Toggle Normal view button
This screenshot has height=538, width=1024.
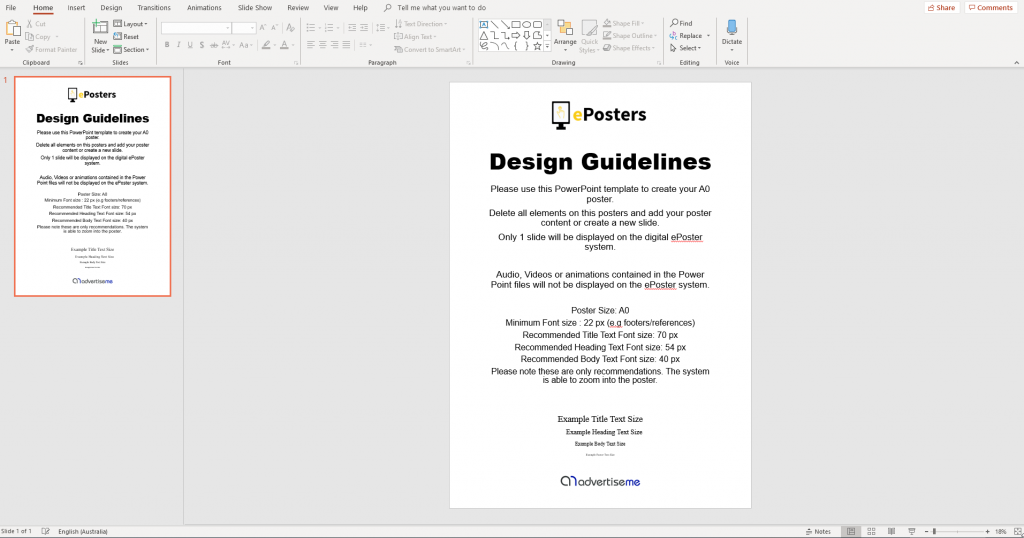pos(851,531)
